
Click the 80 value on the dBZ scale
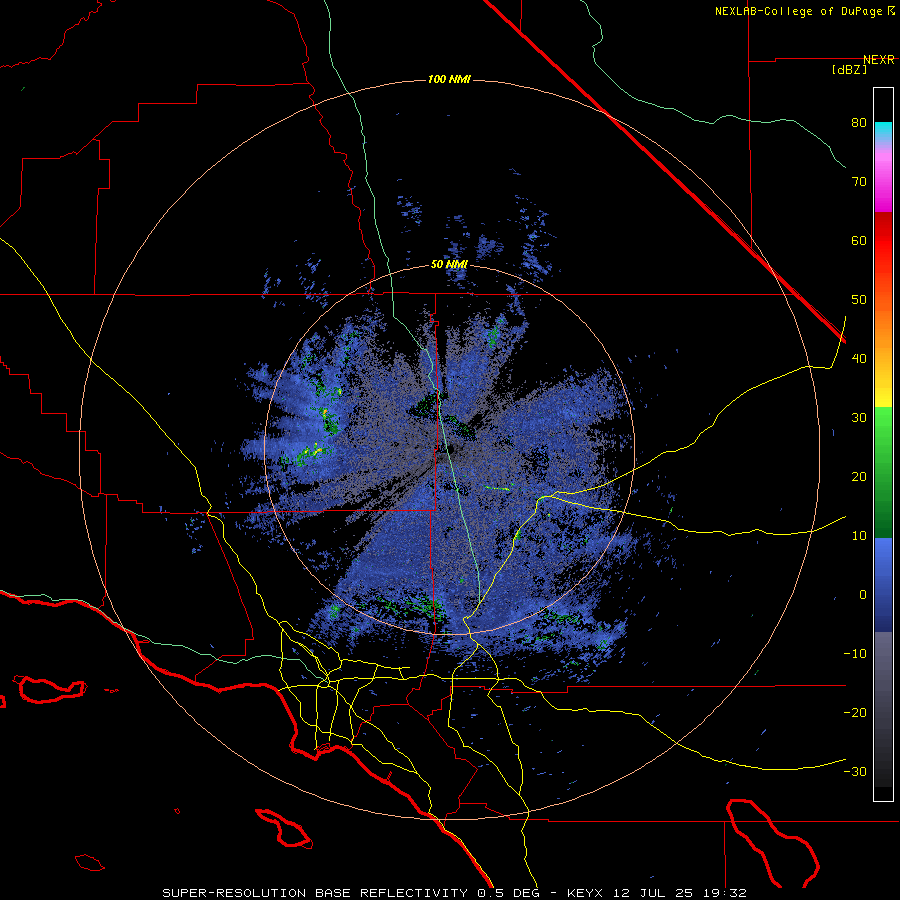[x=859, y=123]
